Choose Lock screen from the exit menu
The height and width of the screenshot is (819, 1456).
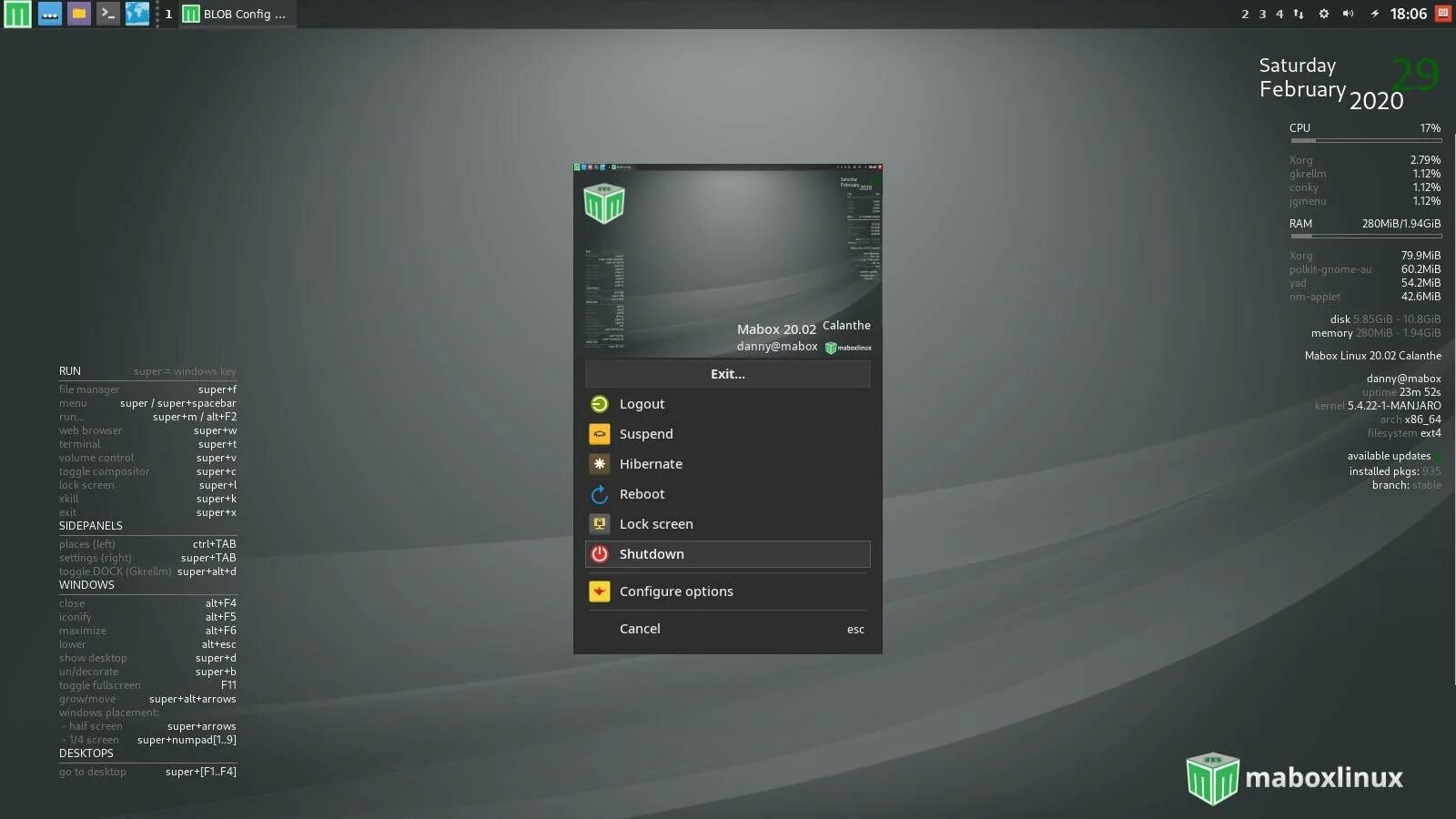pos(728,524)
